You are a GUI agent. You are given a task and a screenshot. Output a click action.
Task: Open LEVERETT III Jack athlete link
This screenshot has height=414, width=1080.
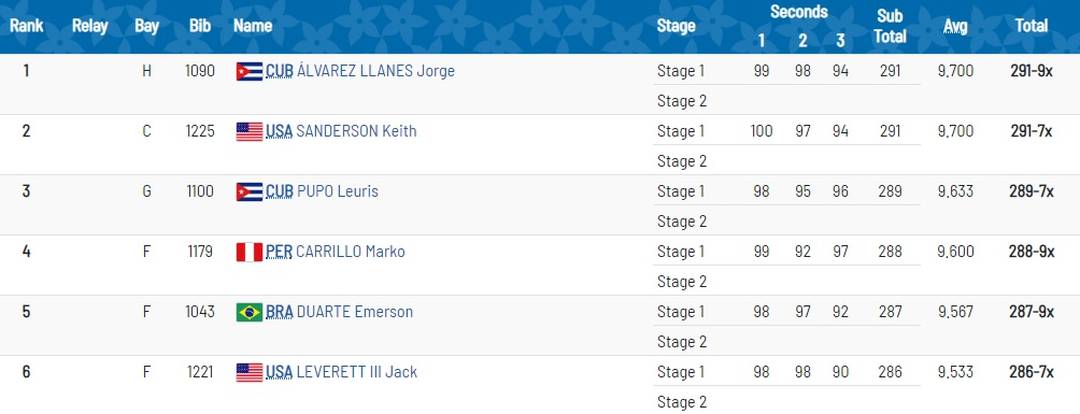(357, 372)
